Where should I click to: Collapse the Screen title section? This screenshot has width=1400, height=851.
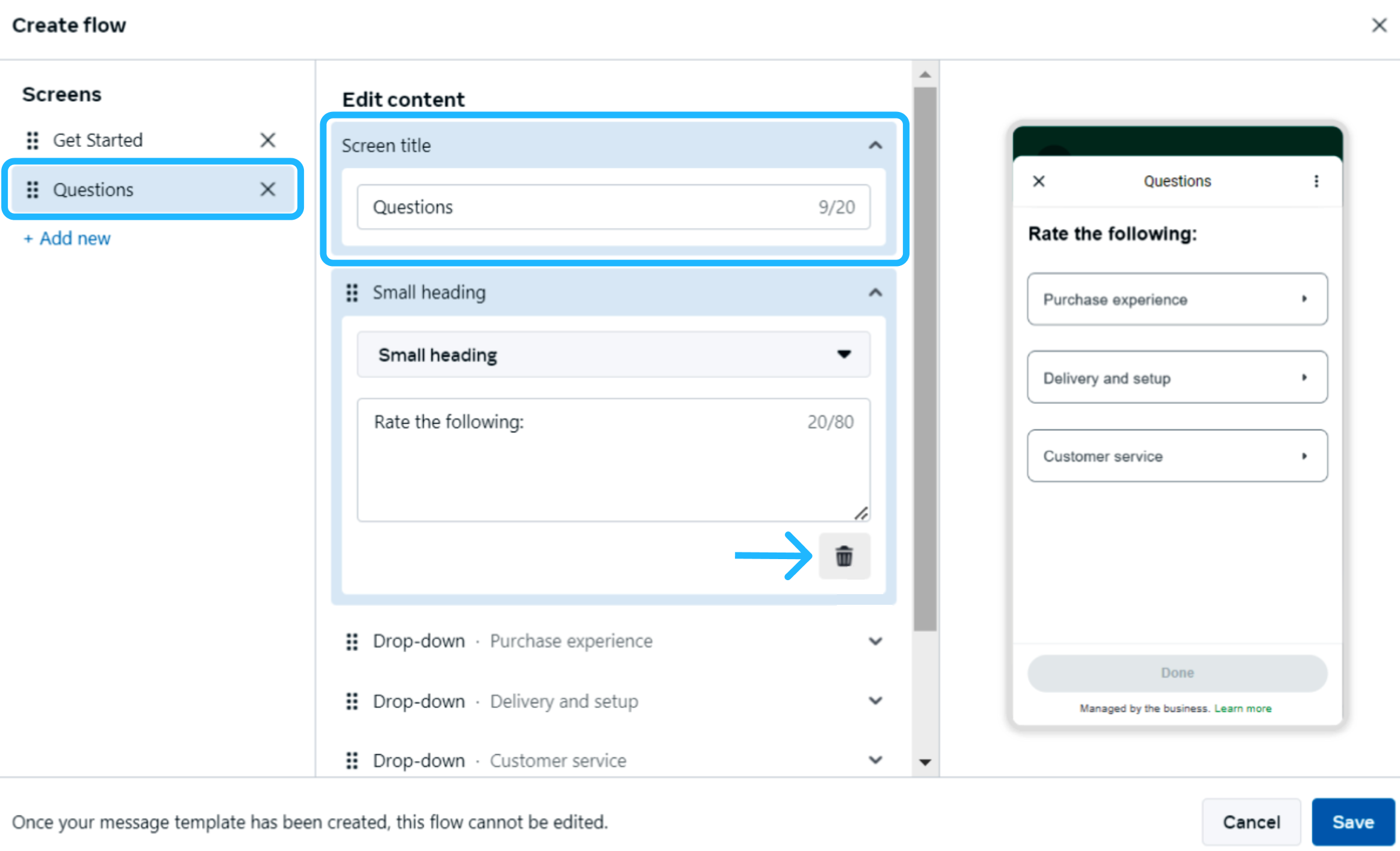coord(875,146)
